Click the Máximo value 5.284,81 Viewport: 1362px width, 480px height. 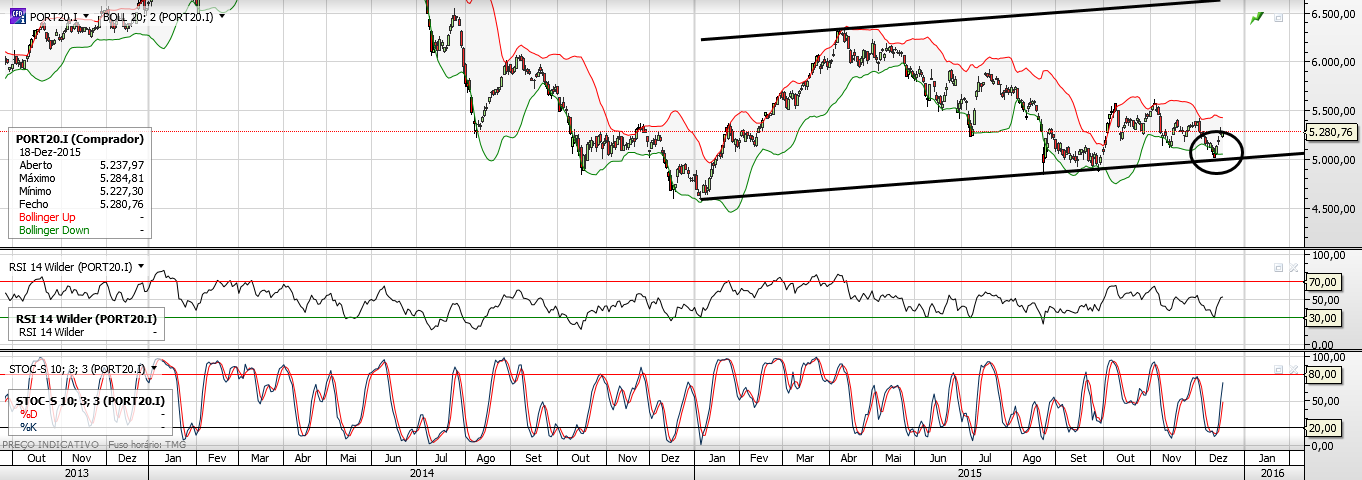pos(120,178)
